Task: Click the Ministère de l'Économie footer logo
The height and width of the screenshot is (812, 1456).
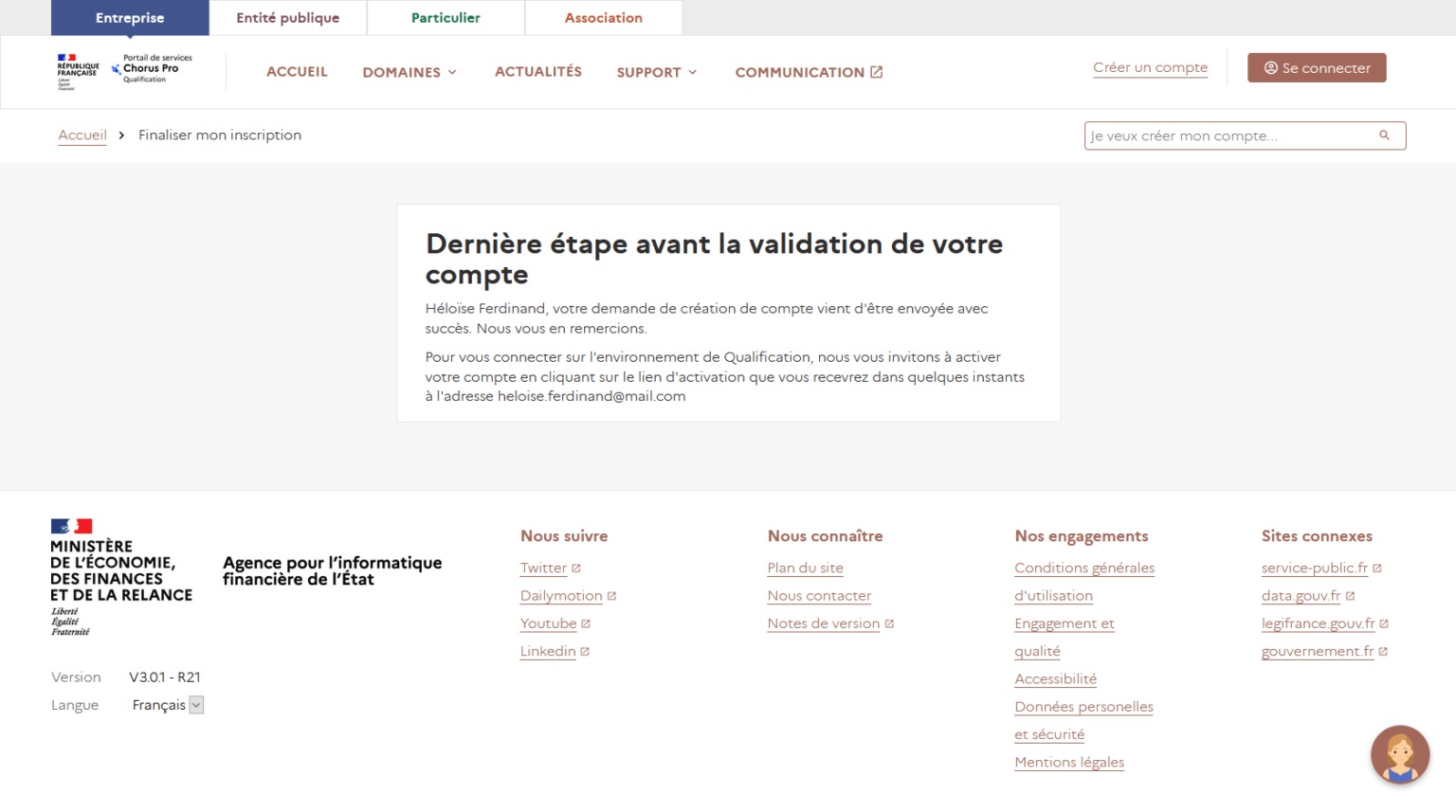Action: [x=121, y=577]
